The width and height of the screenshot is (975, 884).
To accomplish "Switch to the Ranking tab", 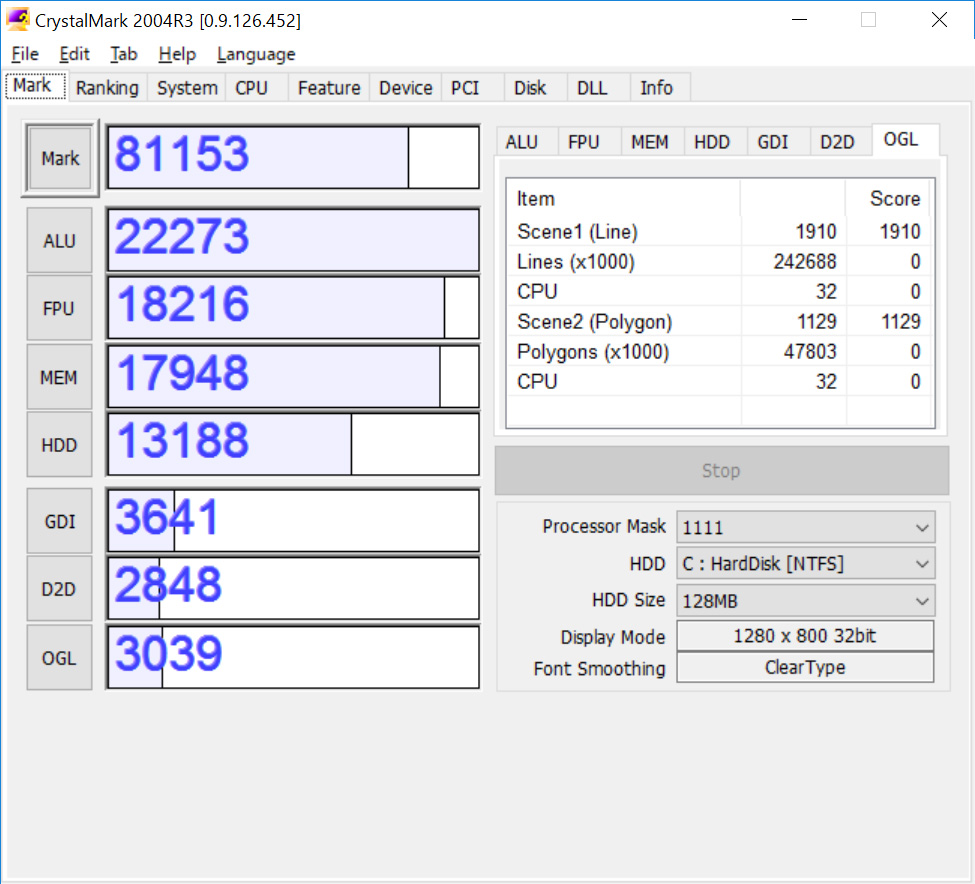I will (x=107, y=88).
